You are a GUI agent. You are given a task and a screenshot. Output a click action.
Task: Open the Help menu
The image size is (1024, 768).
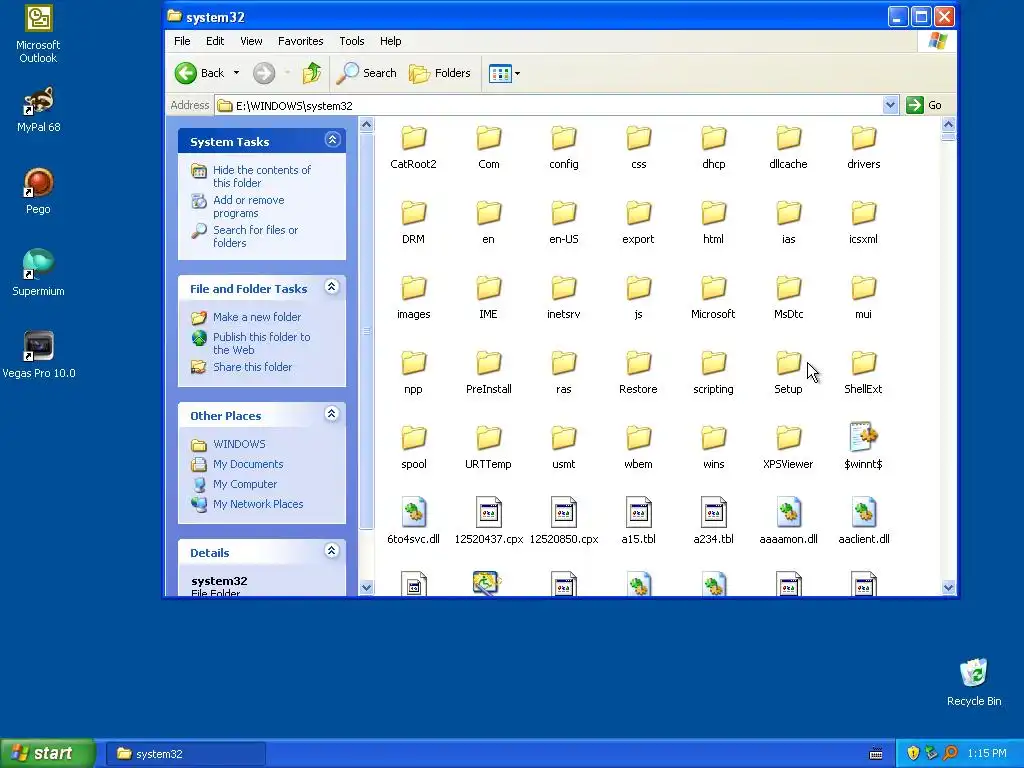click(x=391, y=41)
